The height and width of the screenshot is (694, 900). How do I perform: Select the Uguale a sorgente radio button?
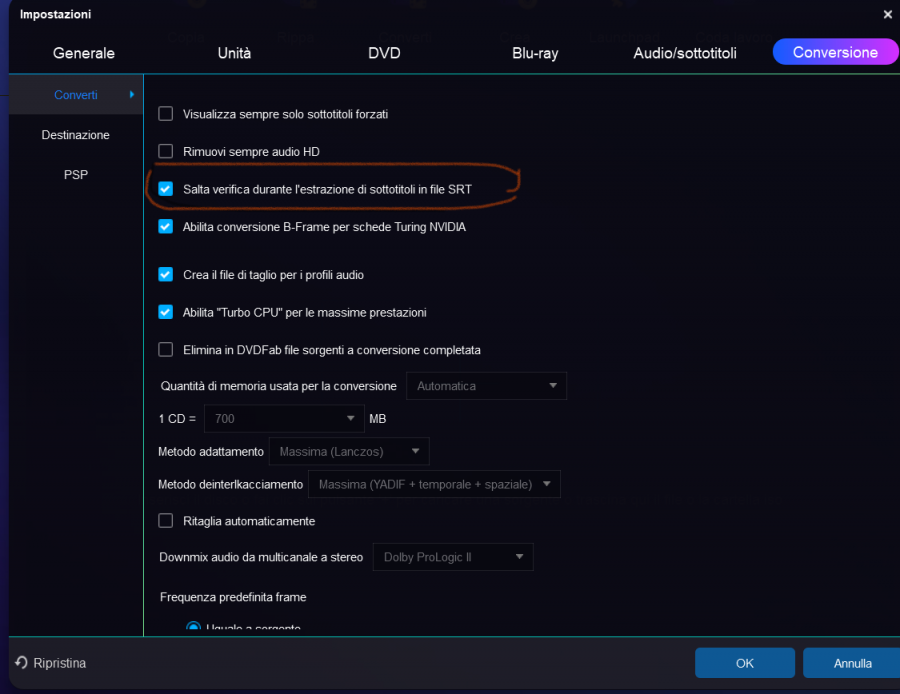coord(193,627)
